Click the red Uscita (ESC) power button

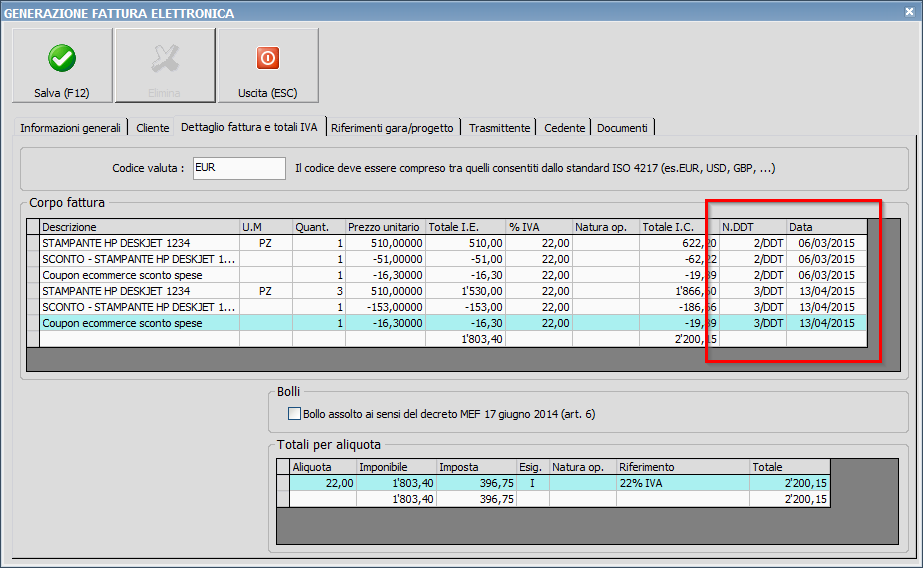(268, 65)
